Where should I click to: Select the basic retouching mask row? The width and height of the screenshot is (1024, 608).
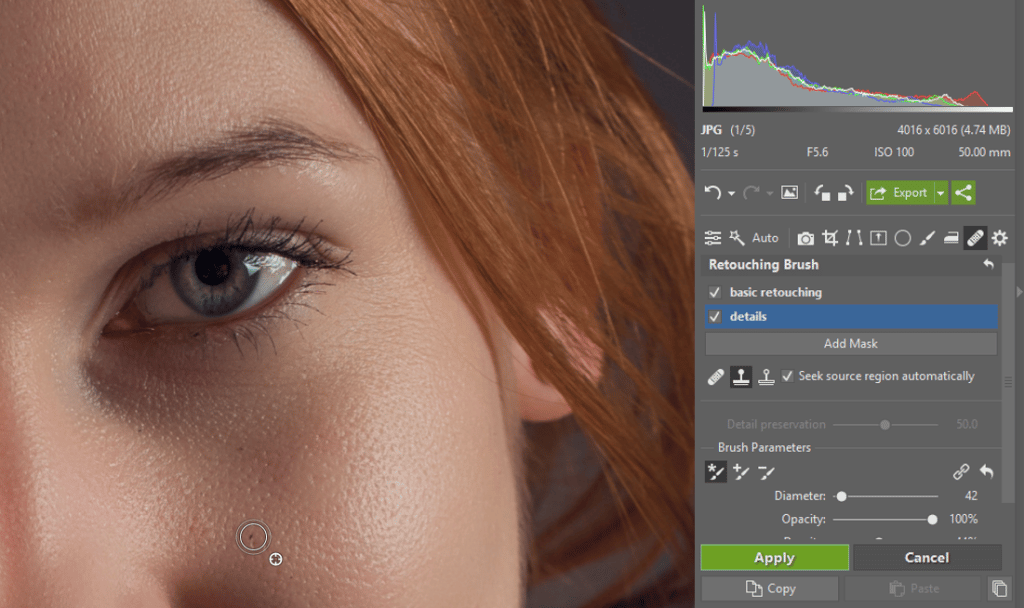point(851,292)
